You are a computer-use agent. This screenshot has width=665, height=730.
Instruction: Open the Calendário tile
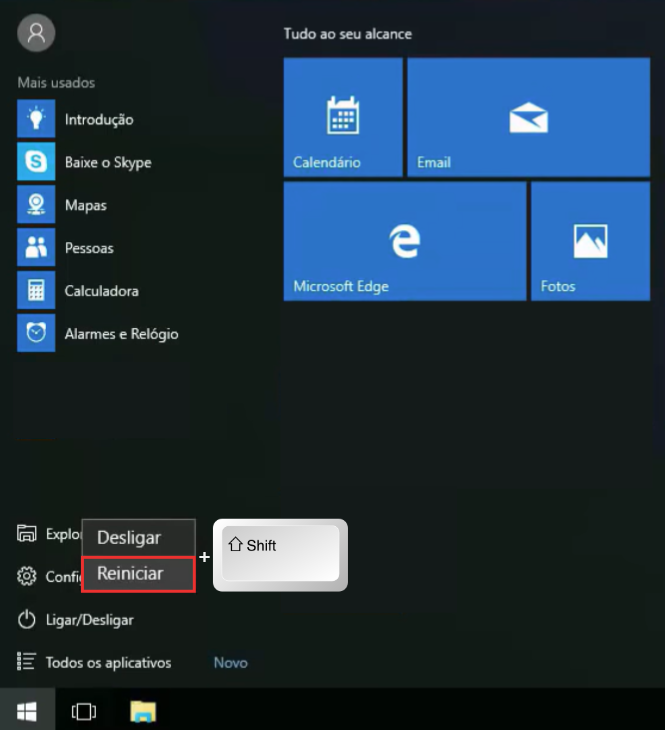coord(343,117)
